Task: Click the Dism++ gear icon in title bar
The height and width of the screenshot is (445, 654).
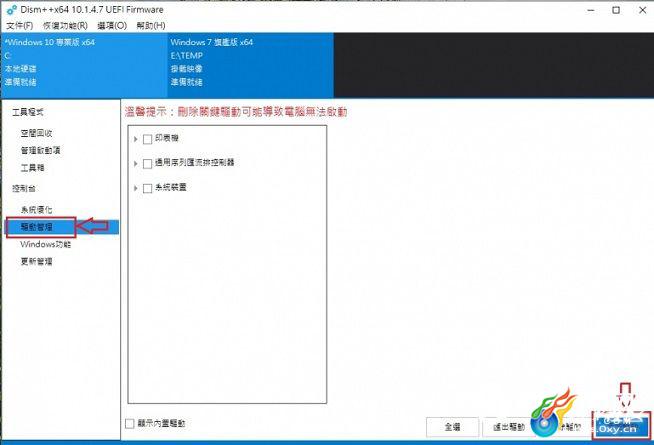Action: point(12,10)
